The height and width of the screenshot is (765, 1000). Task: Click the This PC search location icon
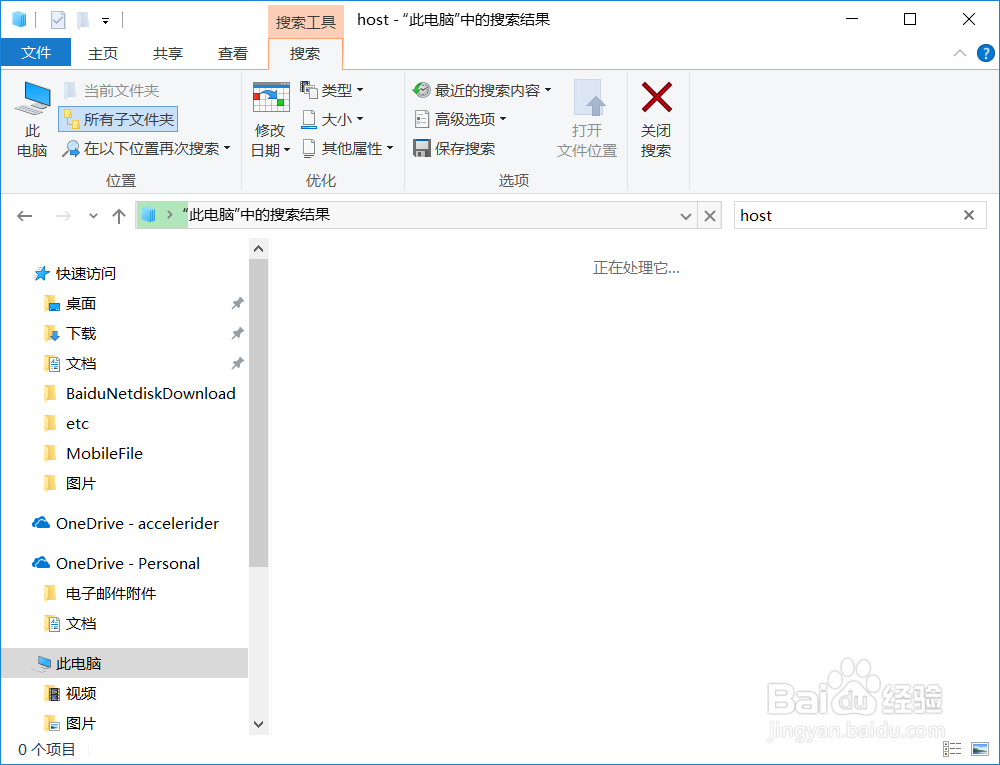pos(33,119)
